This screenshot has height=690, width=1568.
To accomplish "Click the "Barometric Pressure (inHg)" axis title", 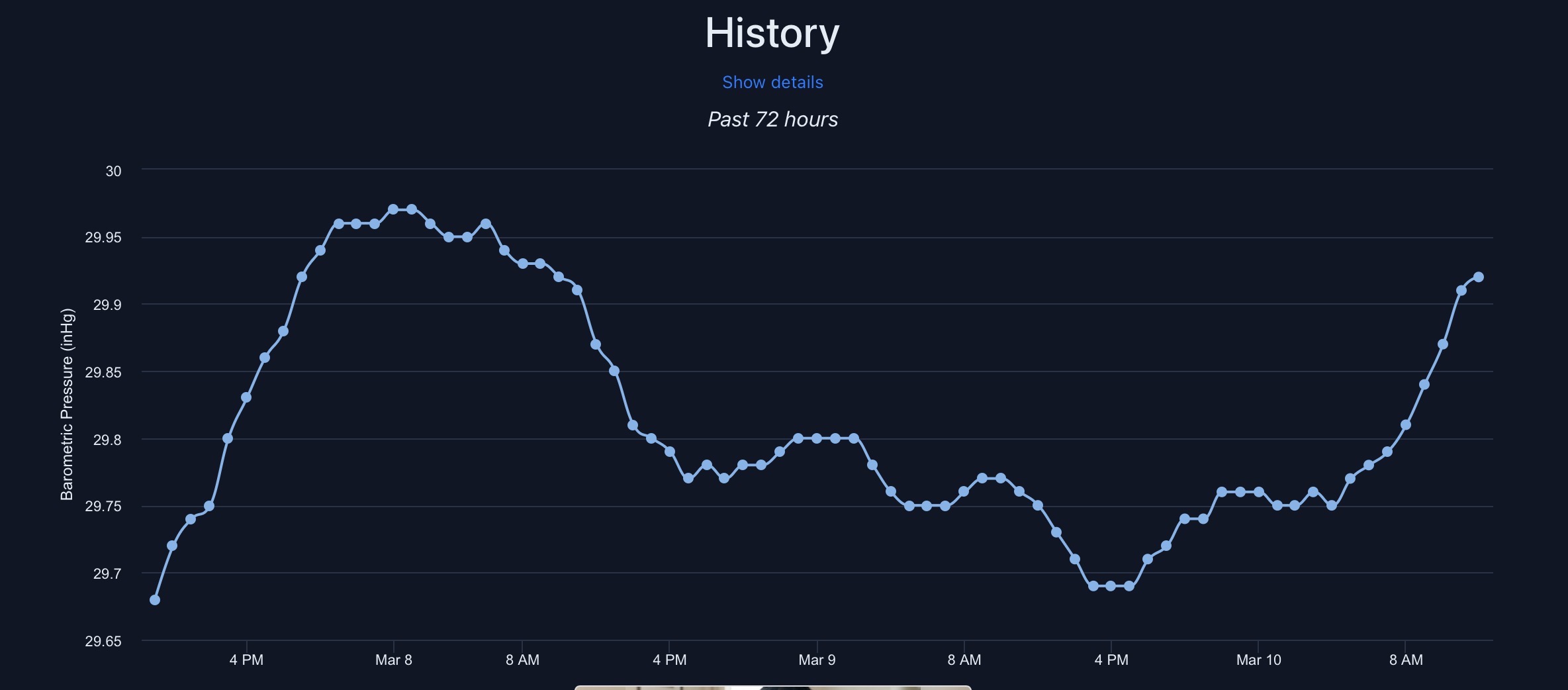I will [67, 404].
